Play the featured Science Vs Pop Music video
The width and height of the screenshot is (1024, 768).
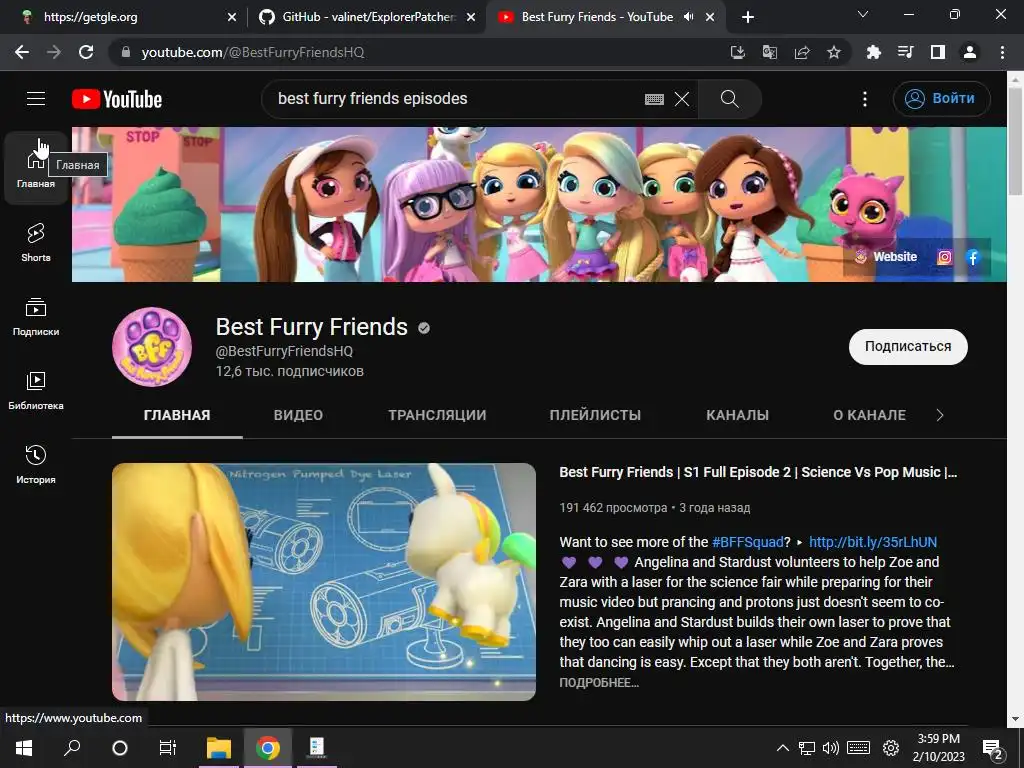[x=324, y=582]
